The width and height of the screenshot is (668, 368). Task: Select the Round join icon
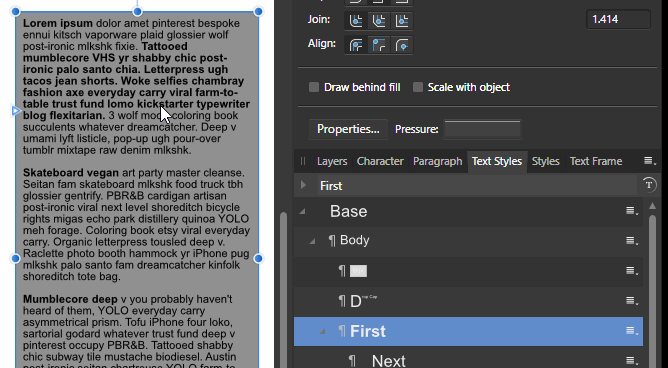click(356, 20)
